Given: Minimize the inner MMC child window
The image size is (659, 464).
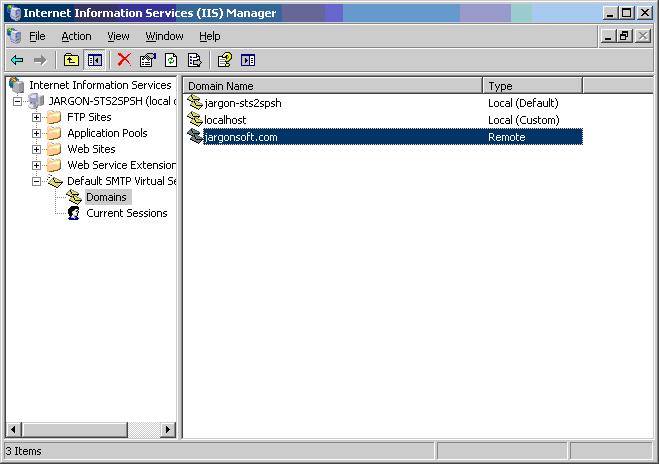Looking at the screenshot, I should tap(607, 37).
